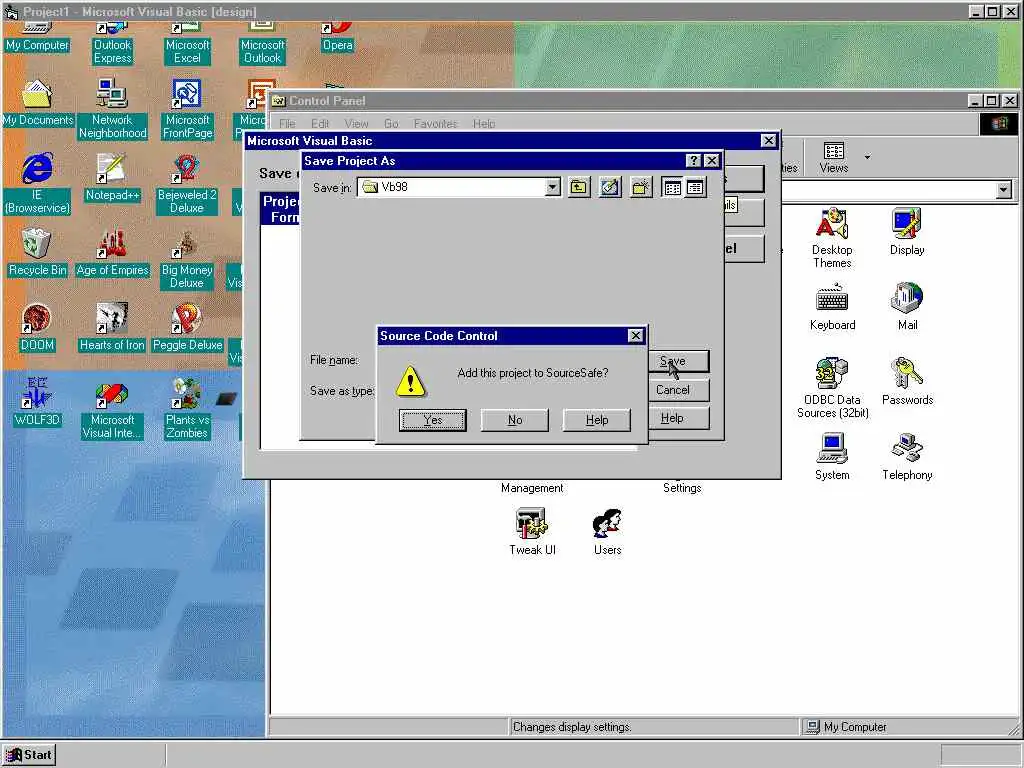
Task: Select Peggle Deluxe desktop shortcut
Action: 187,328
